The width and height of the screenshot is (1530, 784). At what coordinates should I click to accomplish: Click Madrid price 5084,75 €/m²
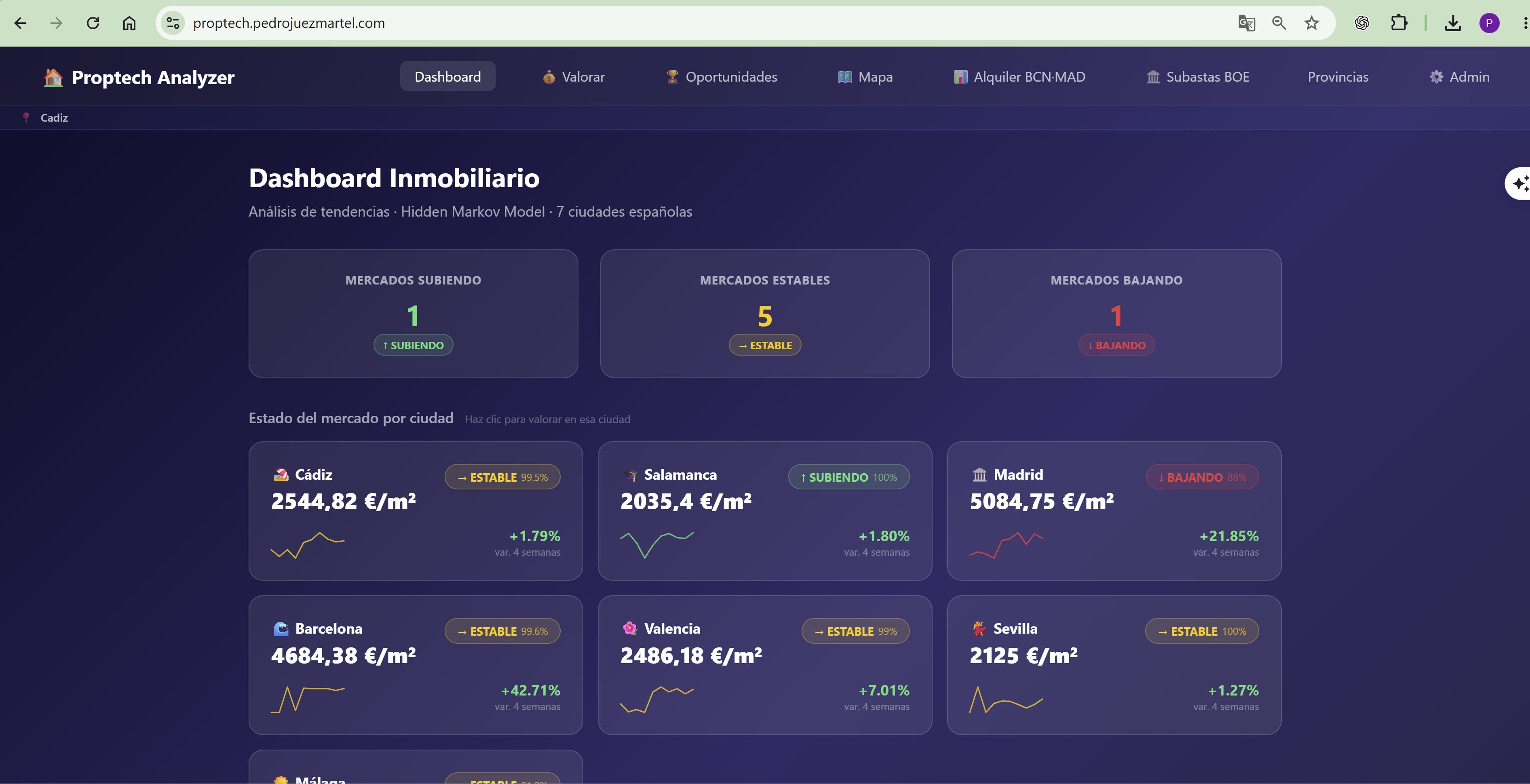[1042, 502]
